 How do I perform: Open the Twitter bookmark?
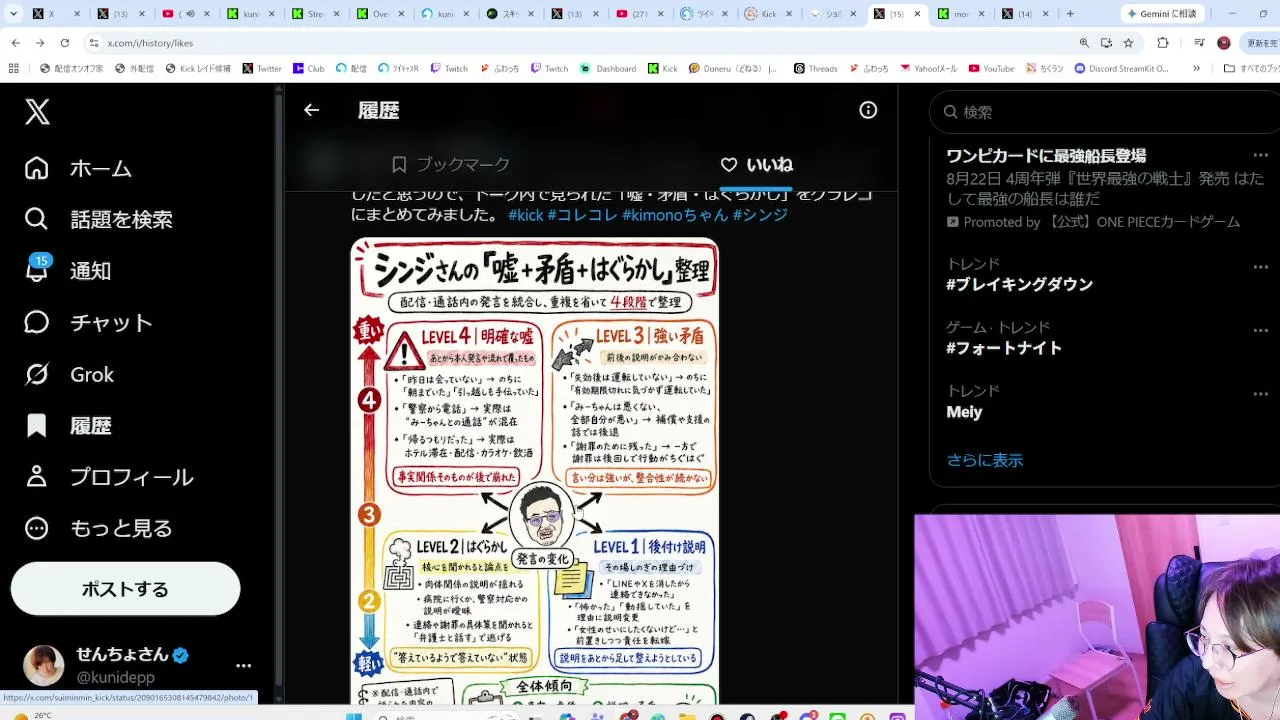(262, 69)
